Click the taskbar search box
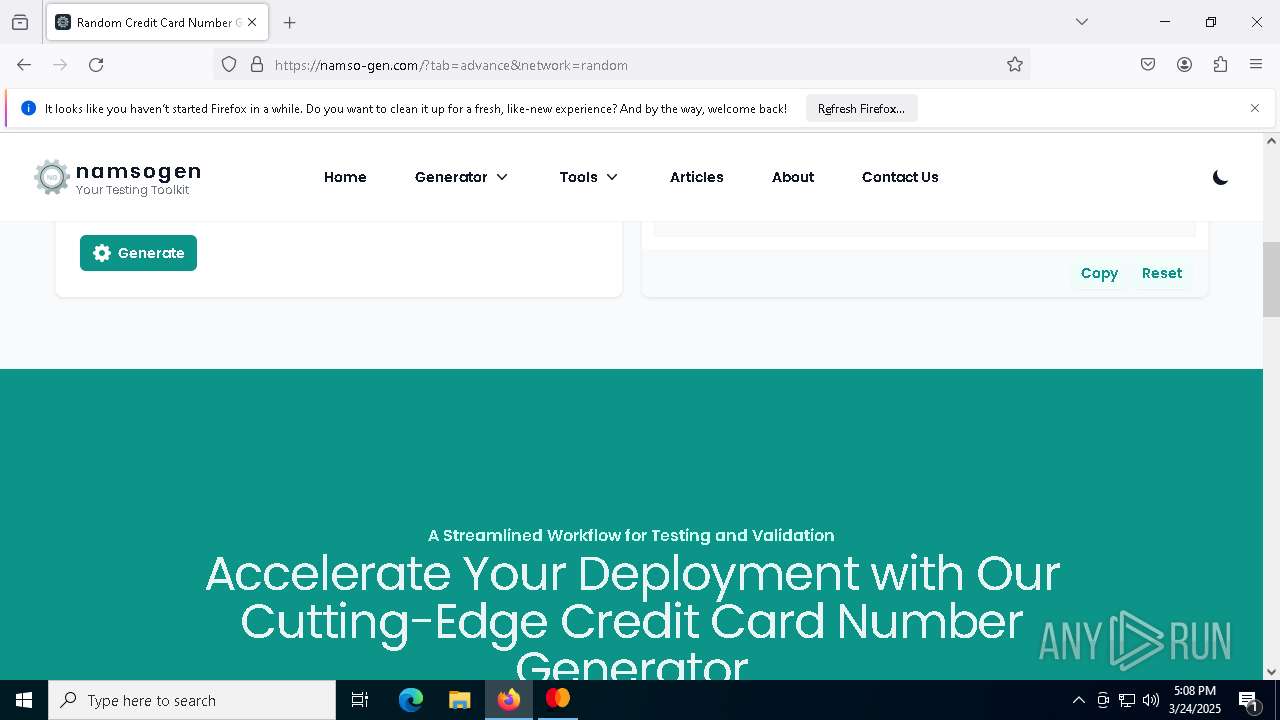The image size is (1280, 720). coord(192,700)
